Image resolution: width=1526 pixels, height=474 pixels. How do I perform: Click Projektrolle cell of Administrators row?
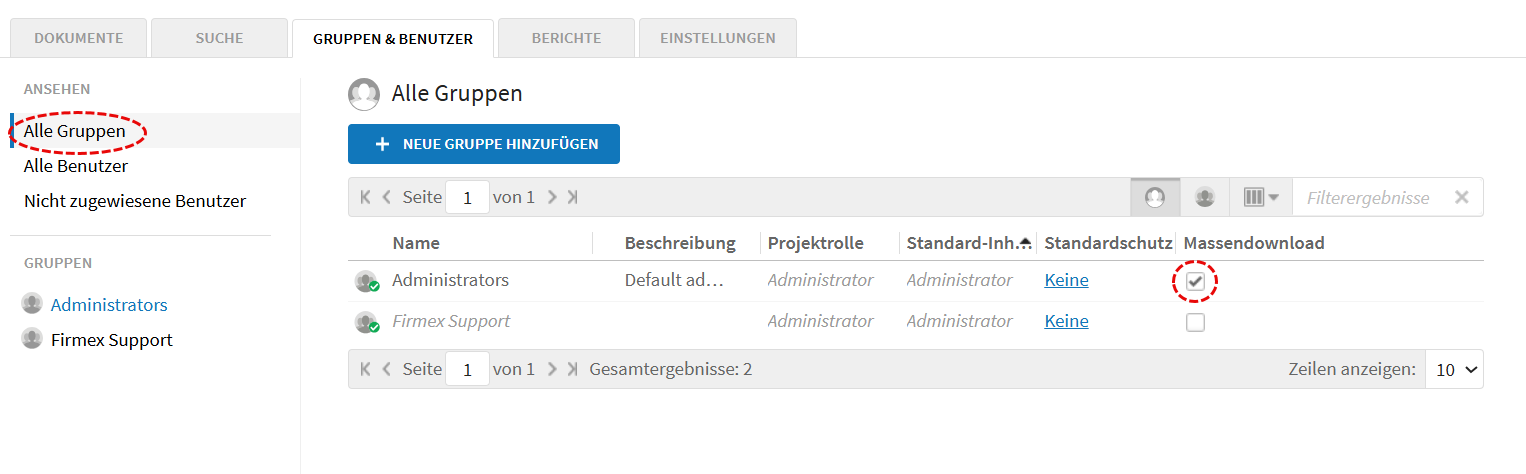[820, 280]
